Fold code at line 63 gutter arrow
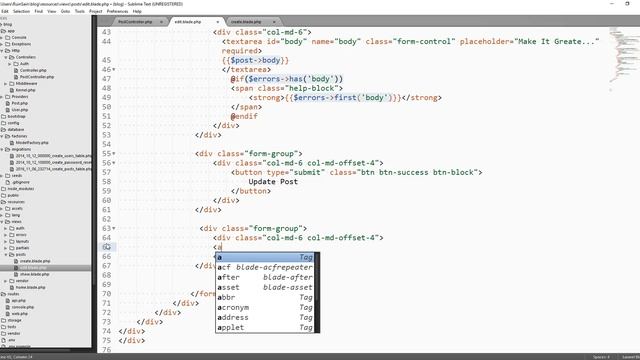 114,228
